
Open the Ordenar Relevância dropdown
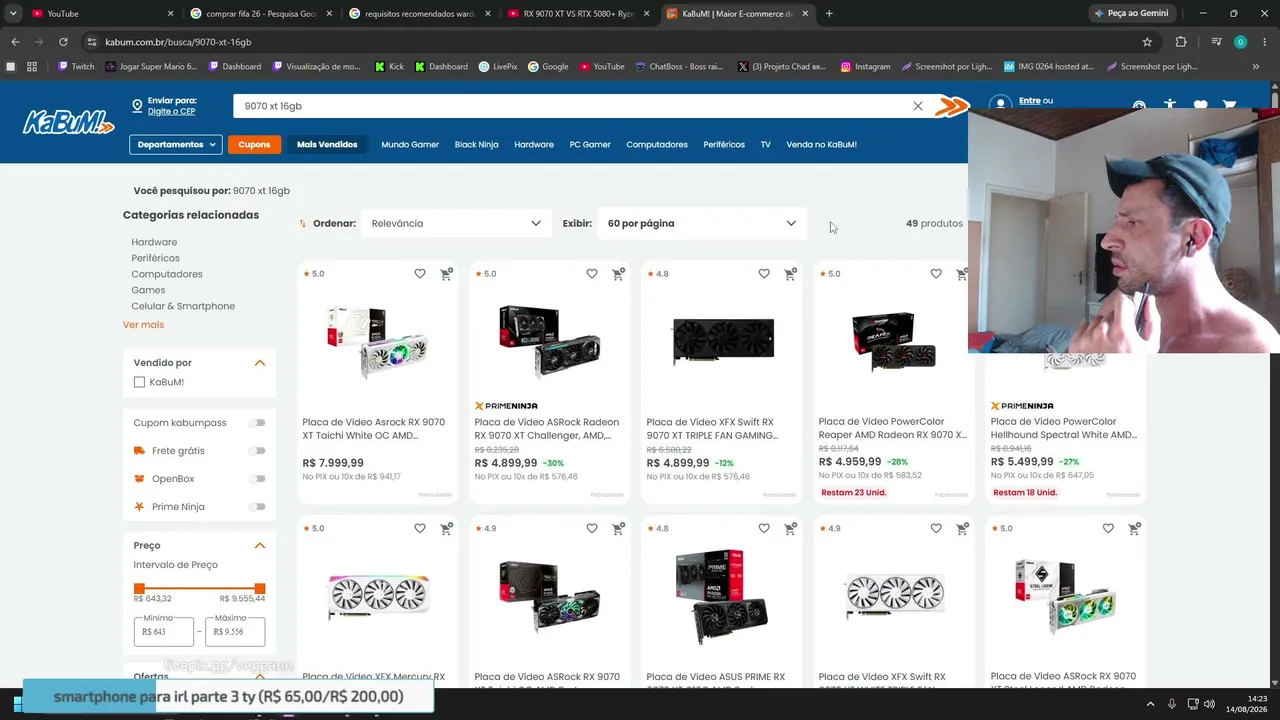[456, 223]
